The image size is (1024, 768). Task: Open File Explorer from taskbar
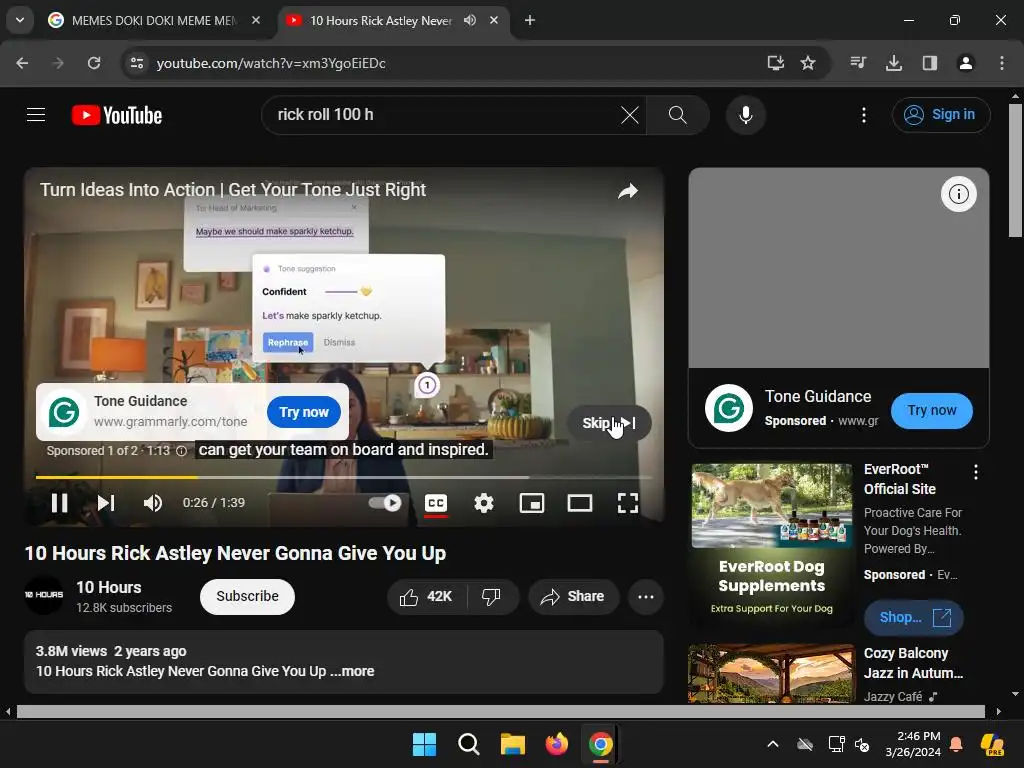[x=513, y=744]
